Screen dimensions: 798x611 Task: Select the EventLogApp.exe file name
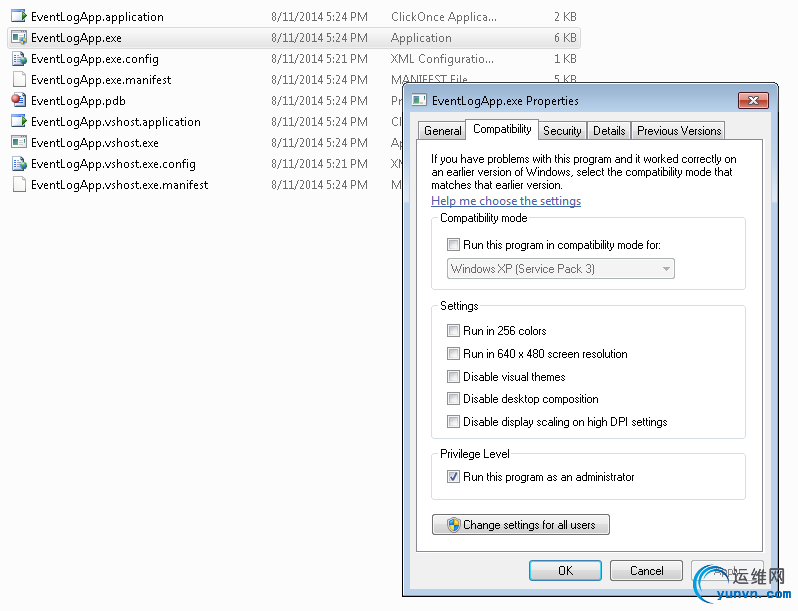point(76,38)
